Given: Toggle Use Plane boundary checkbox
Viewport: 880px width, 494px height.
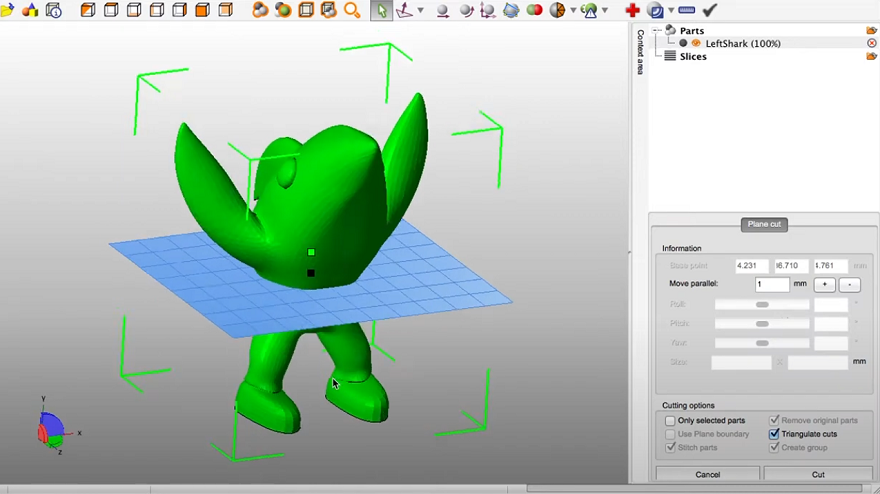Looking at the screenshot, I should (x=670, y=434).
